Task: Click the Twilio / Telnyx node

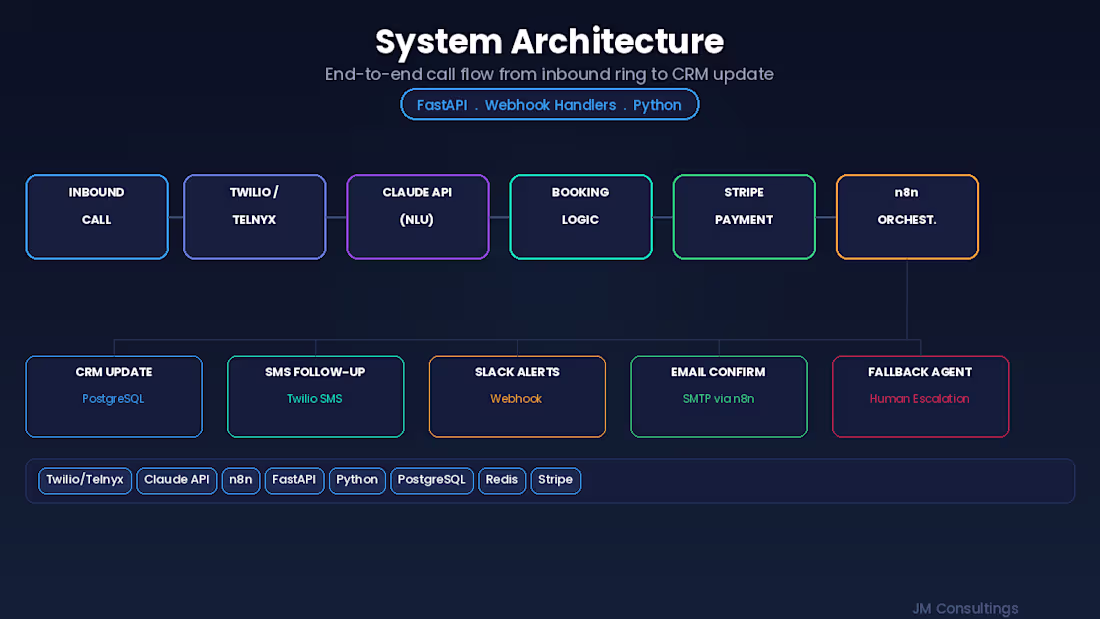Action: (254, 216)
